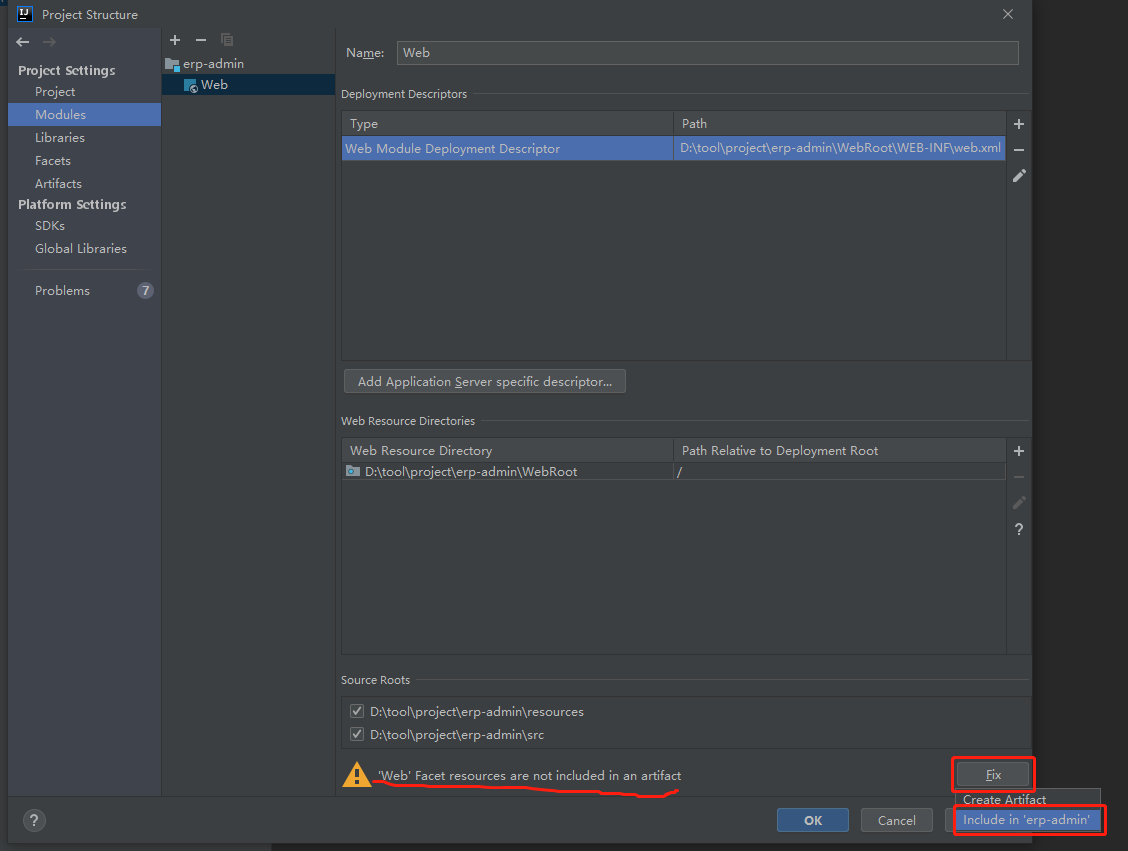1128x851 pixels.
Task: Click the warning triangle icon
Action: click(x=356, y=775)
